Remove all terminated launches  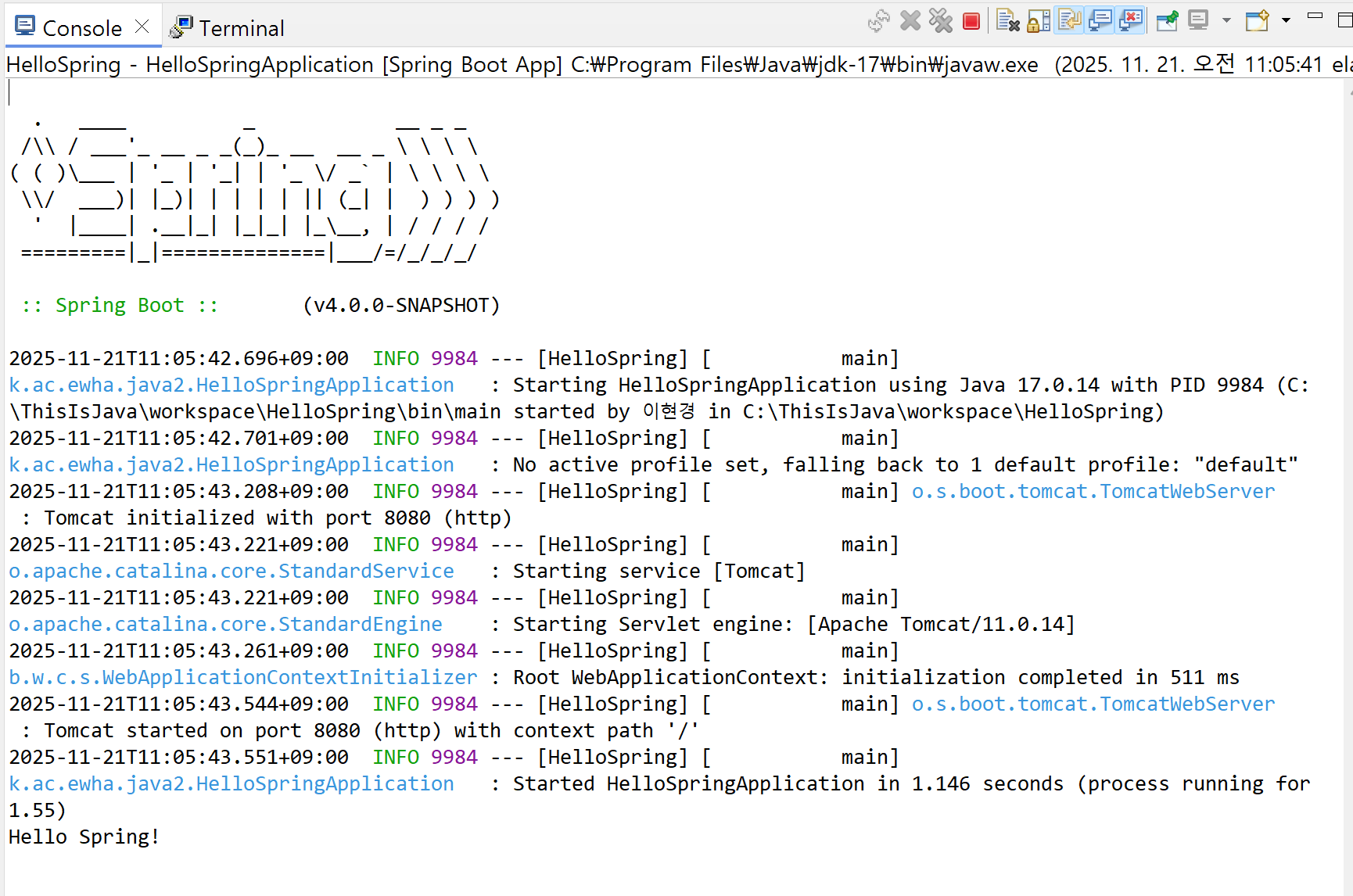coord(941,21)
